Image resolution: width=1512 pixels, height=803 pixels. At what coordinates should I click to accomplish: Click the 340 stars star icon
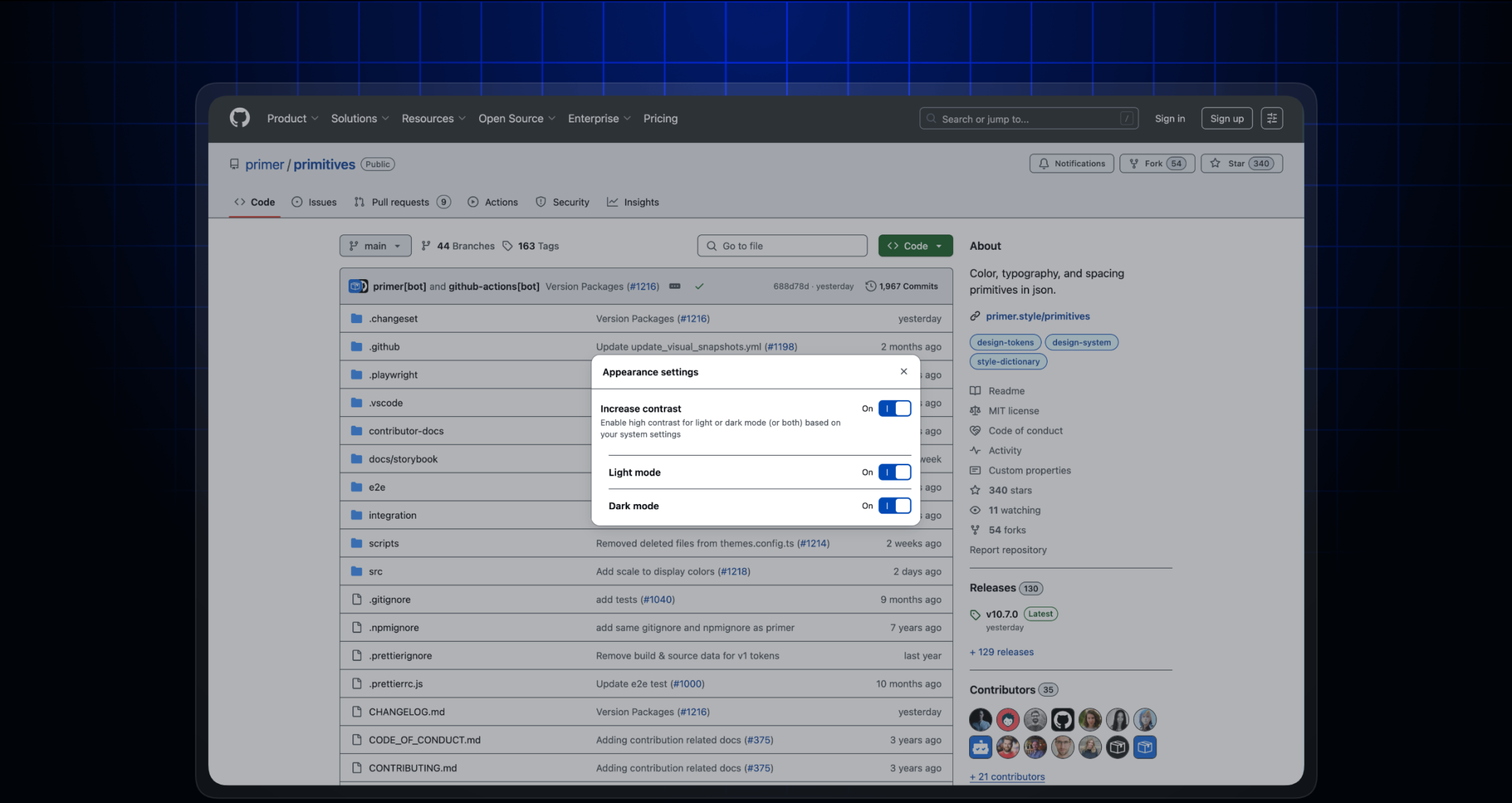(x=975, y=490)
